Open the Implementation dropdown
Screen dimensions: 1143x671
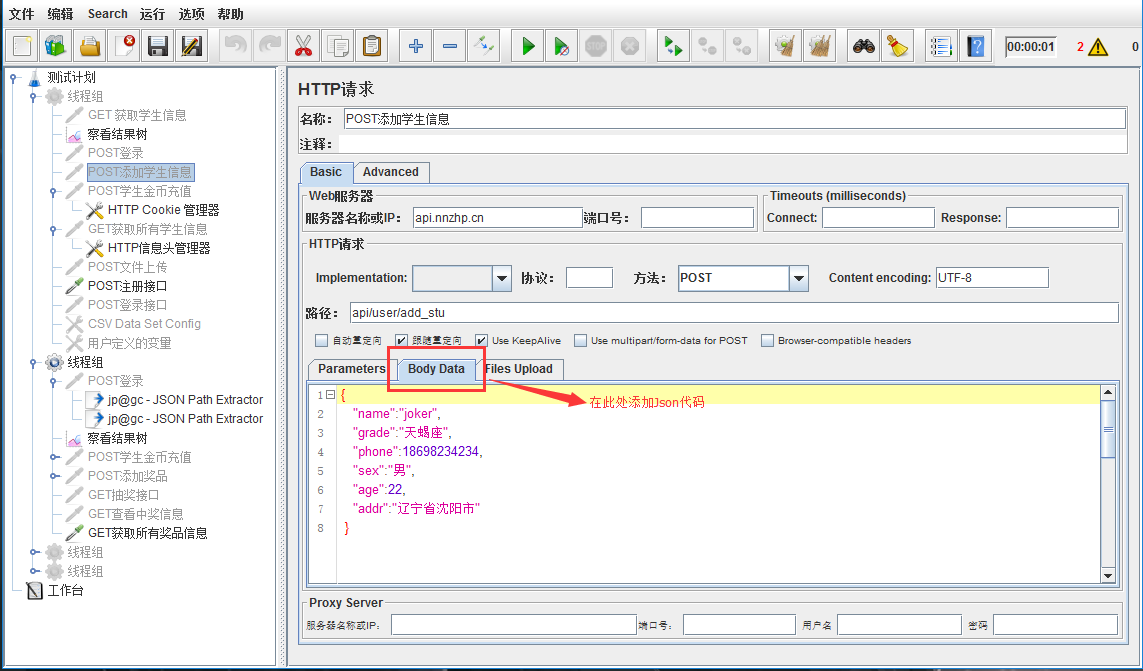point(502,278)
